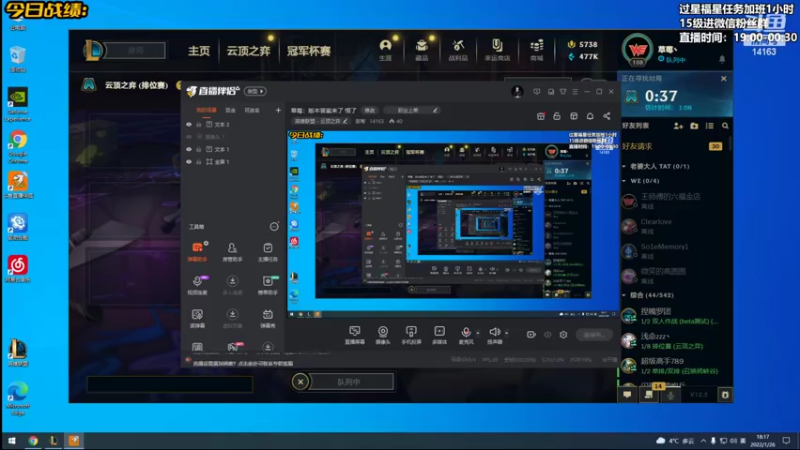Image resolution: width=800 pixels, height=450 pixels.
Task: Hide the 文本 1 source layer
Action: (x=189, y=149)
